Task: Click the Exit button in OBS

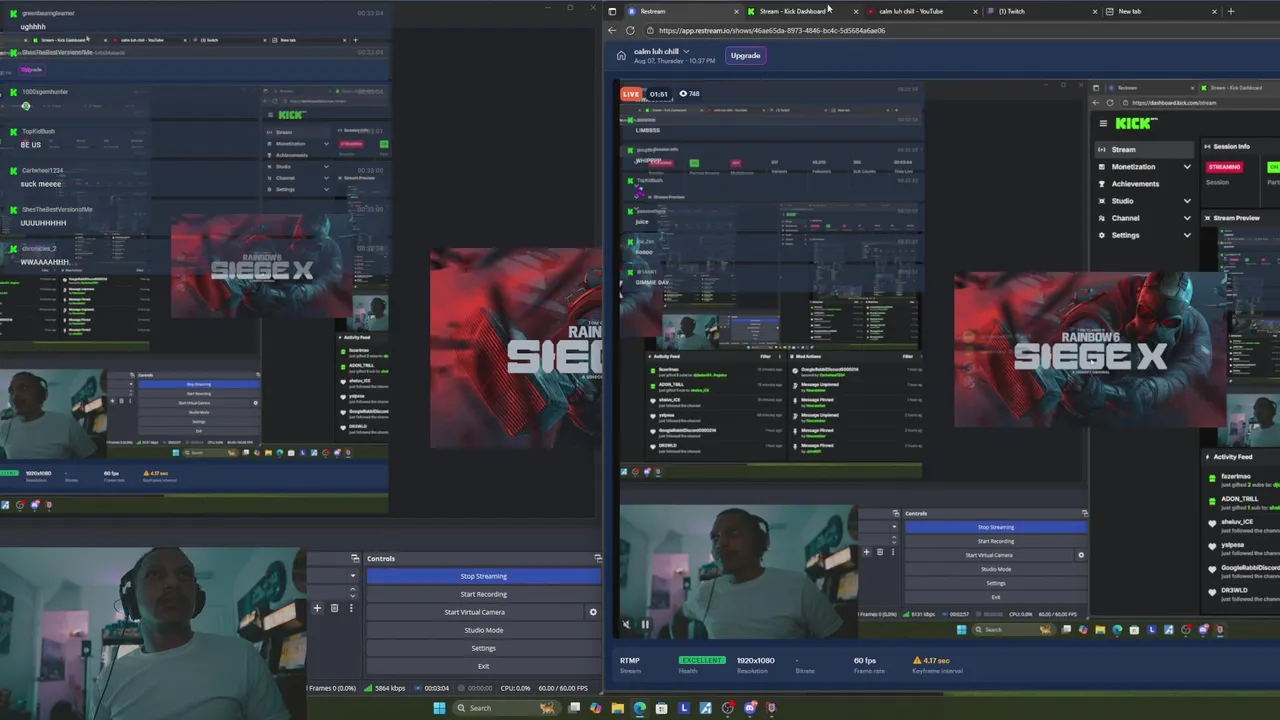Action: click(x=483, y=666)
